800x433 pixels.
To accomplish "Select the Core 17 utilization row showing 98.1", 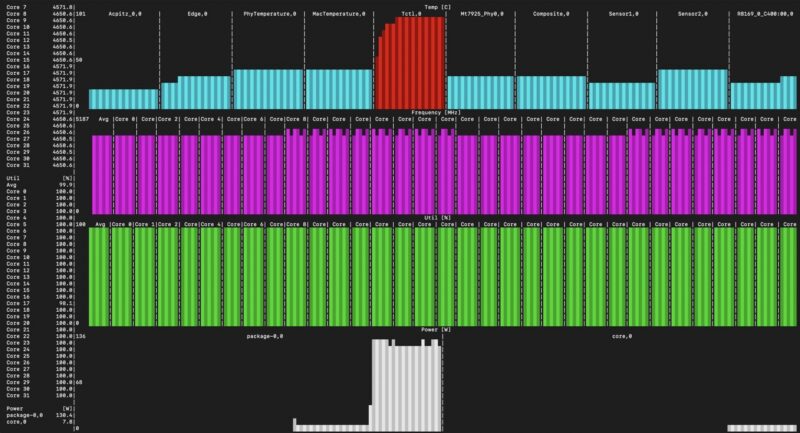I will (x=39, y=303).
